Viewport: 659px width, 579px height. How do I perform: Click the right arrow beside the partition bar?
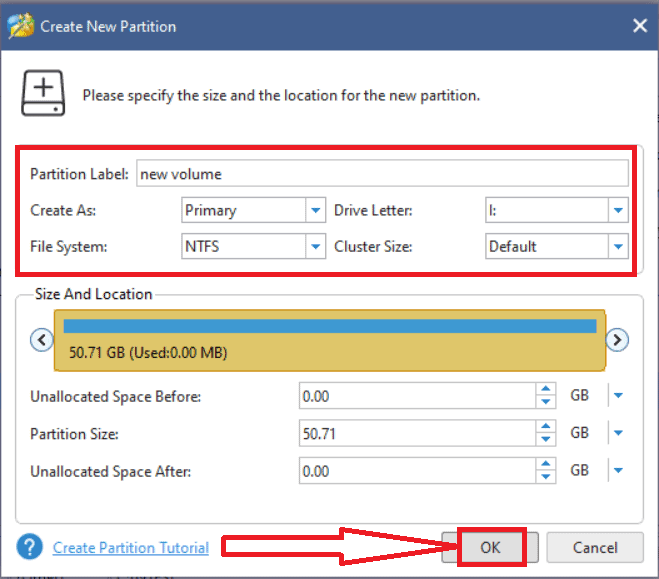tap(617, 340)
